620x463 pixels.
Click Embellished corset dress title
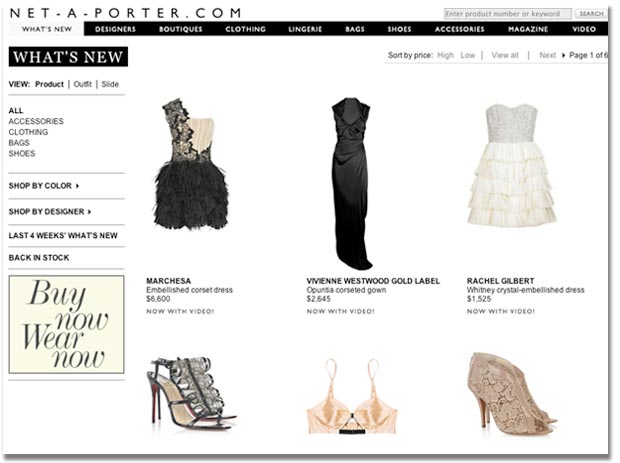[x=189, y=290]
